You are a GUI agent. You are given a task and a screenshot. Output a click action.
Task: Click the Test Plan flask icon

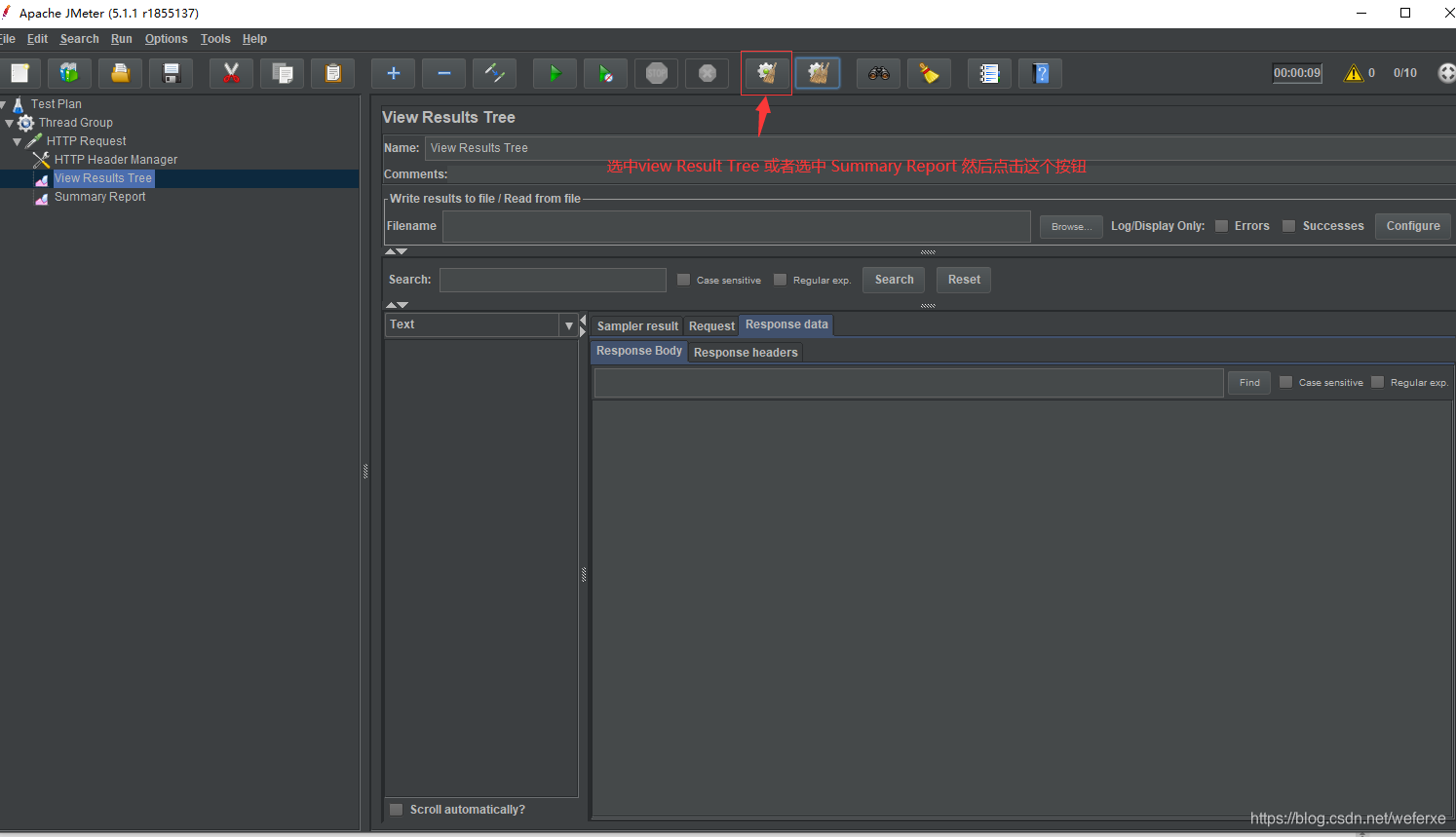pos(18,104)
